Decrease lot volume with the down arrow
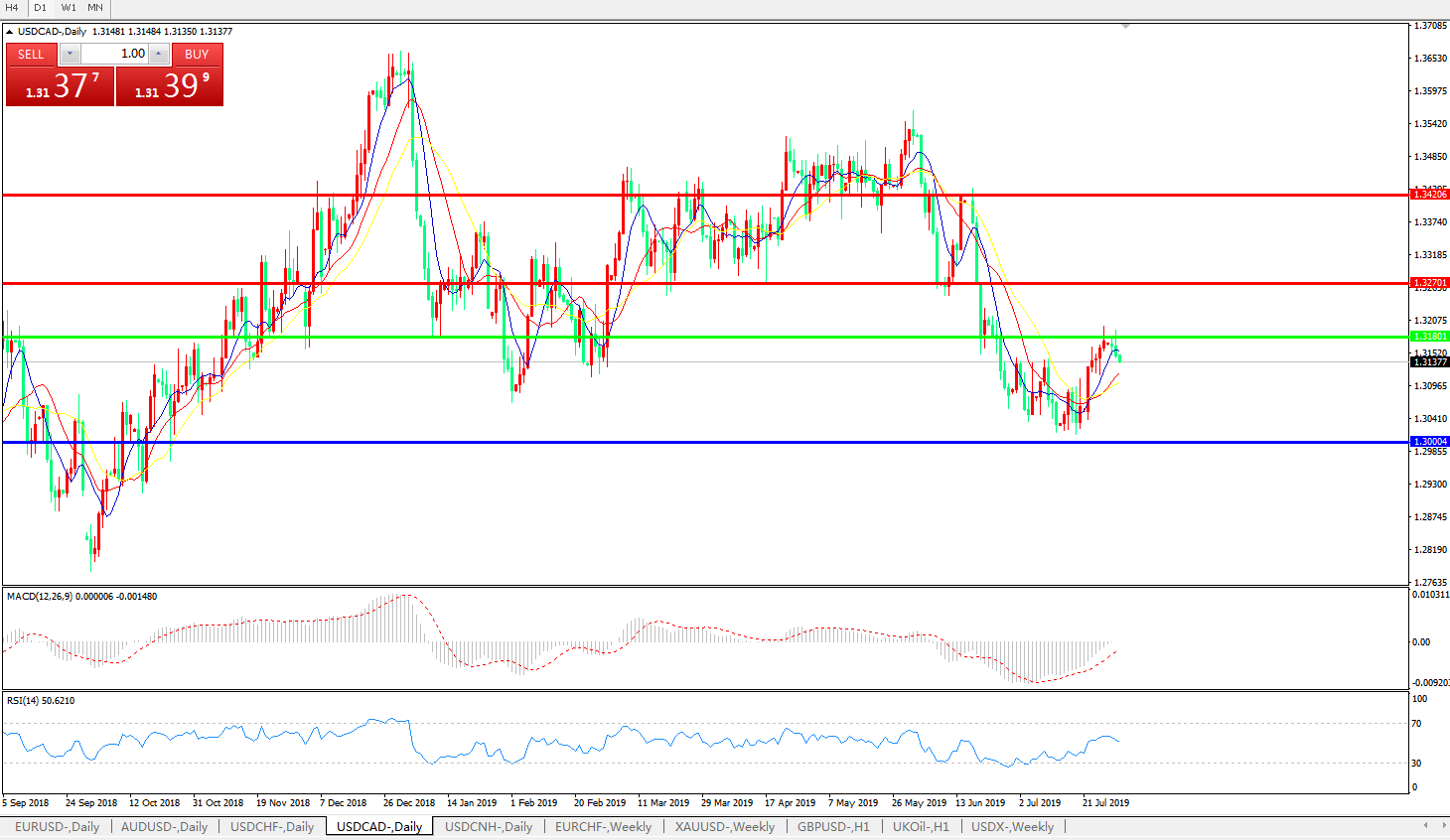The width and height of the screenshot is (1450, 840). coord(70,54)
